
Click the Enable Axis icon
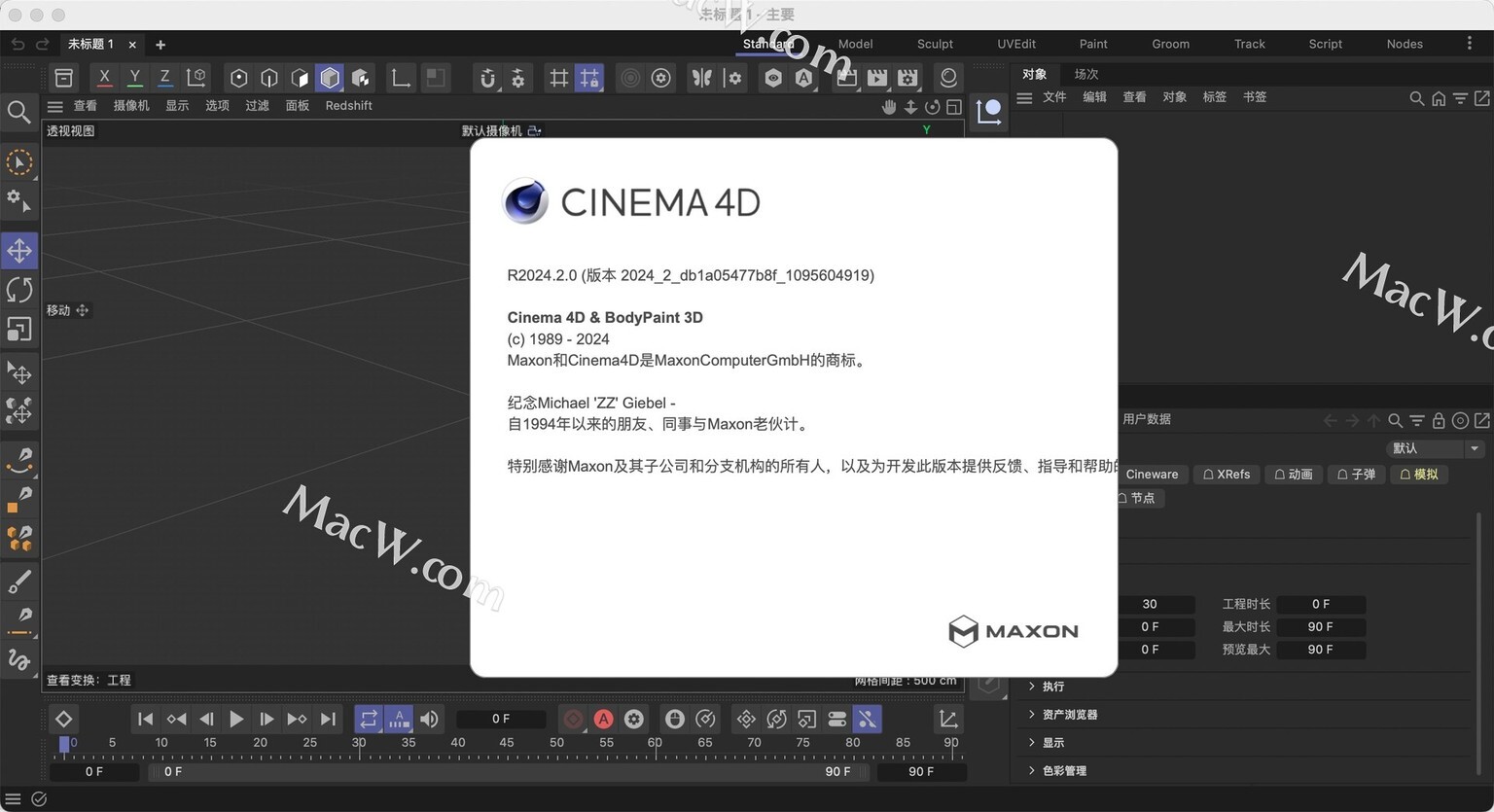point(400,78)
